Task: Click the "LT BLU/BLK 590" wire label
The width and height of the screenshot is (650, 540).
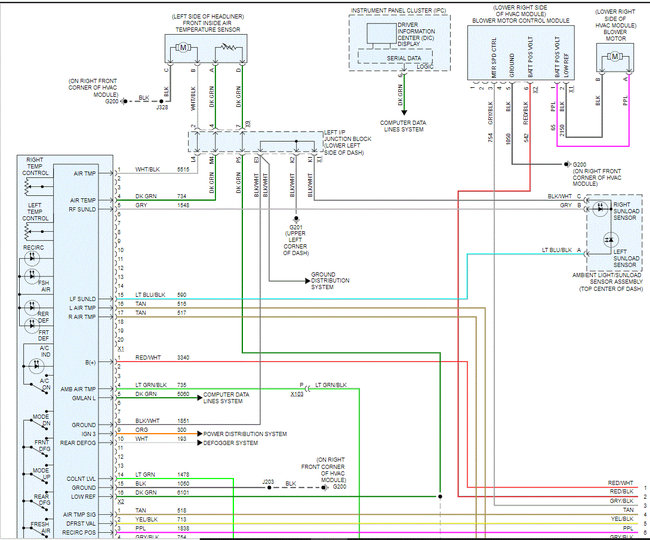Action: [161, 295]
